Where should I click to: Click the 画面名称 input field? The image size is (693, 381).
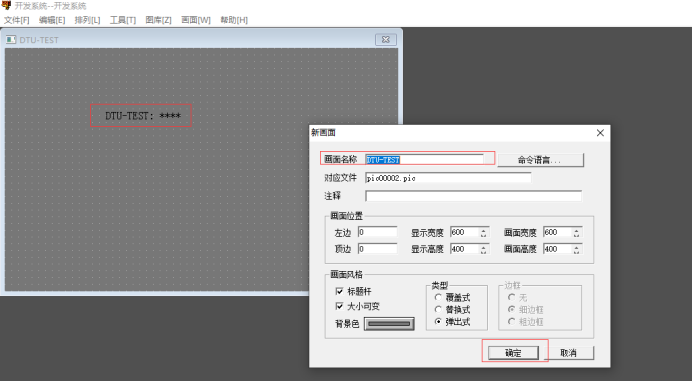(424, 160)
